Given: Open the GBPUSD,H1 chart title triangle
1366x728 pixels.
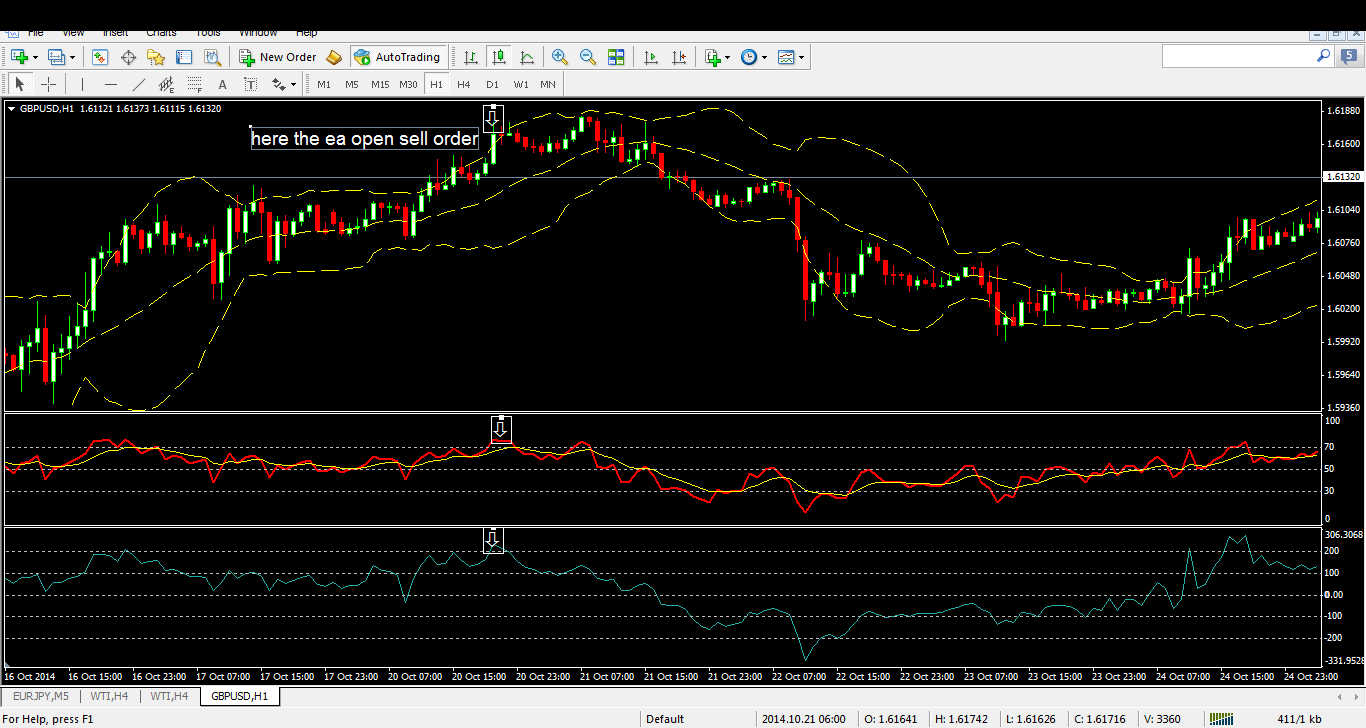Looking at the screenshot, I should 11,108.
